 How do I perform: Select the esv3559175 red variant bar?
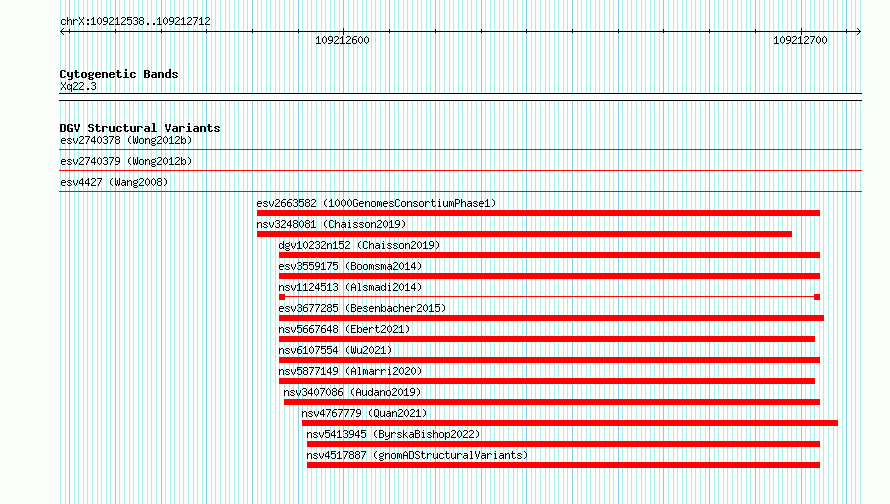tap(549, 276)
